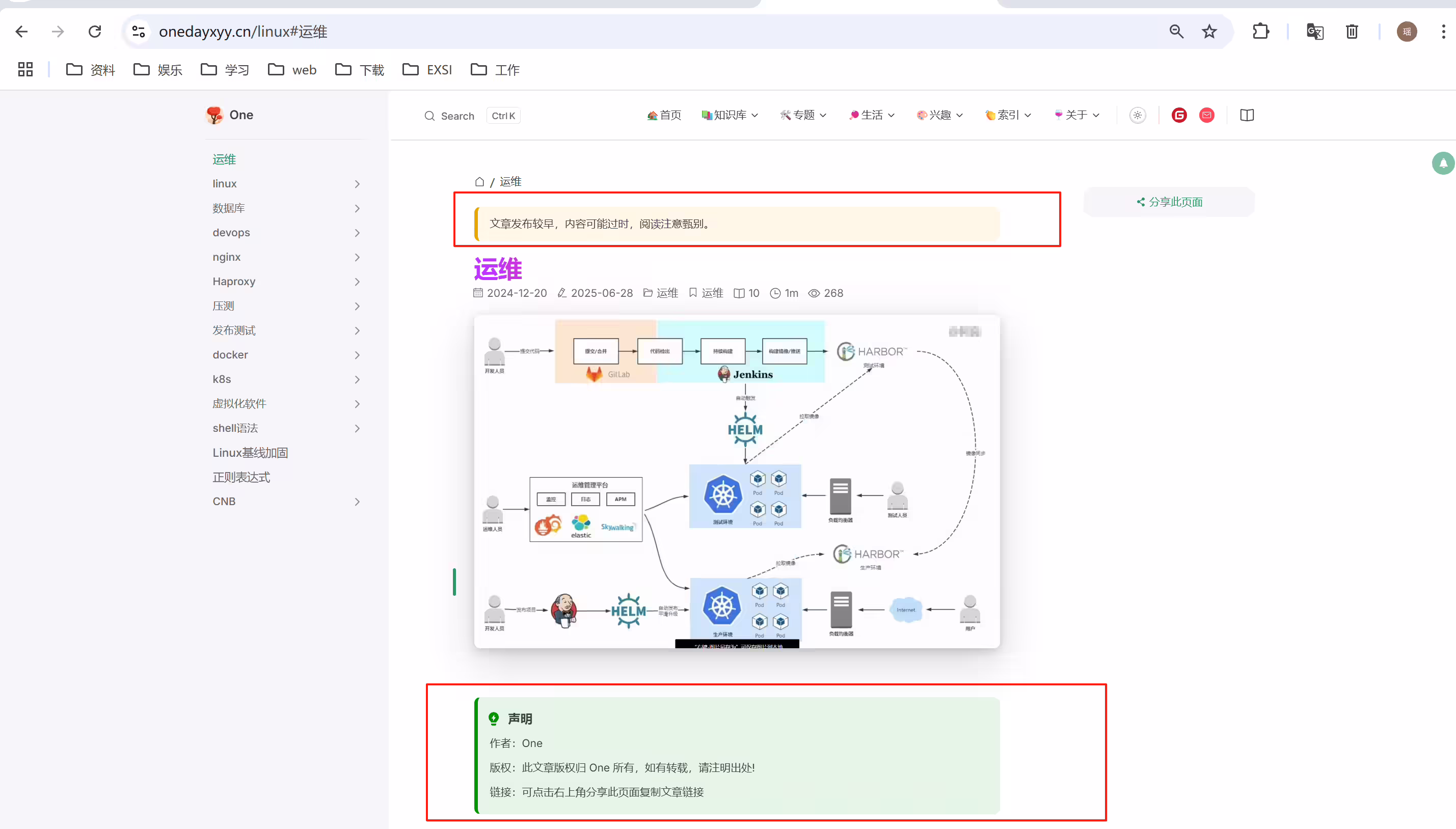Expand the linux sidebar section
Viewport: 1456px width, 829px height.
pos(286,184)
